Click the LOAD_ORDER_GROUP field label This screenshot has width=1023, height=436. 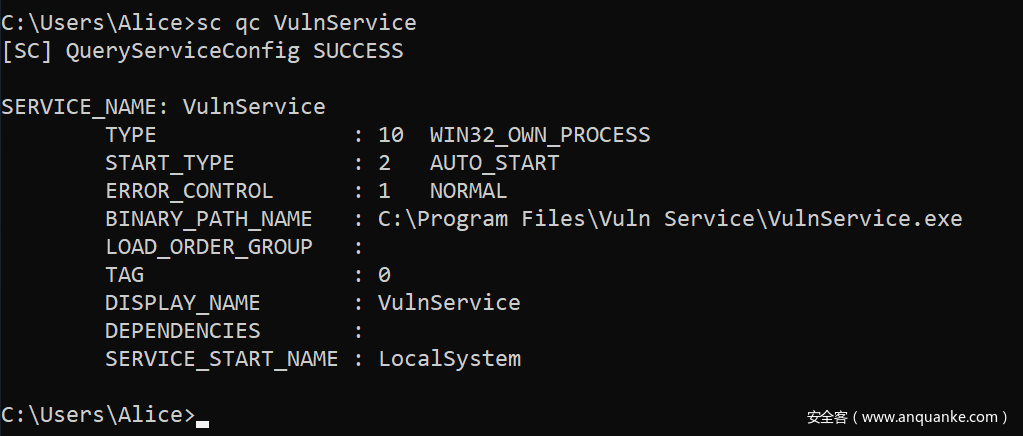tap(208, 246)
